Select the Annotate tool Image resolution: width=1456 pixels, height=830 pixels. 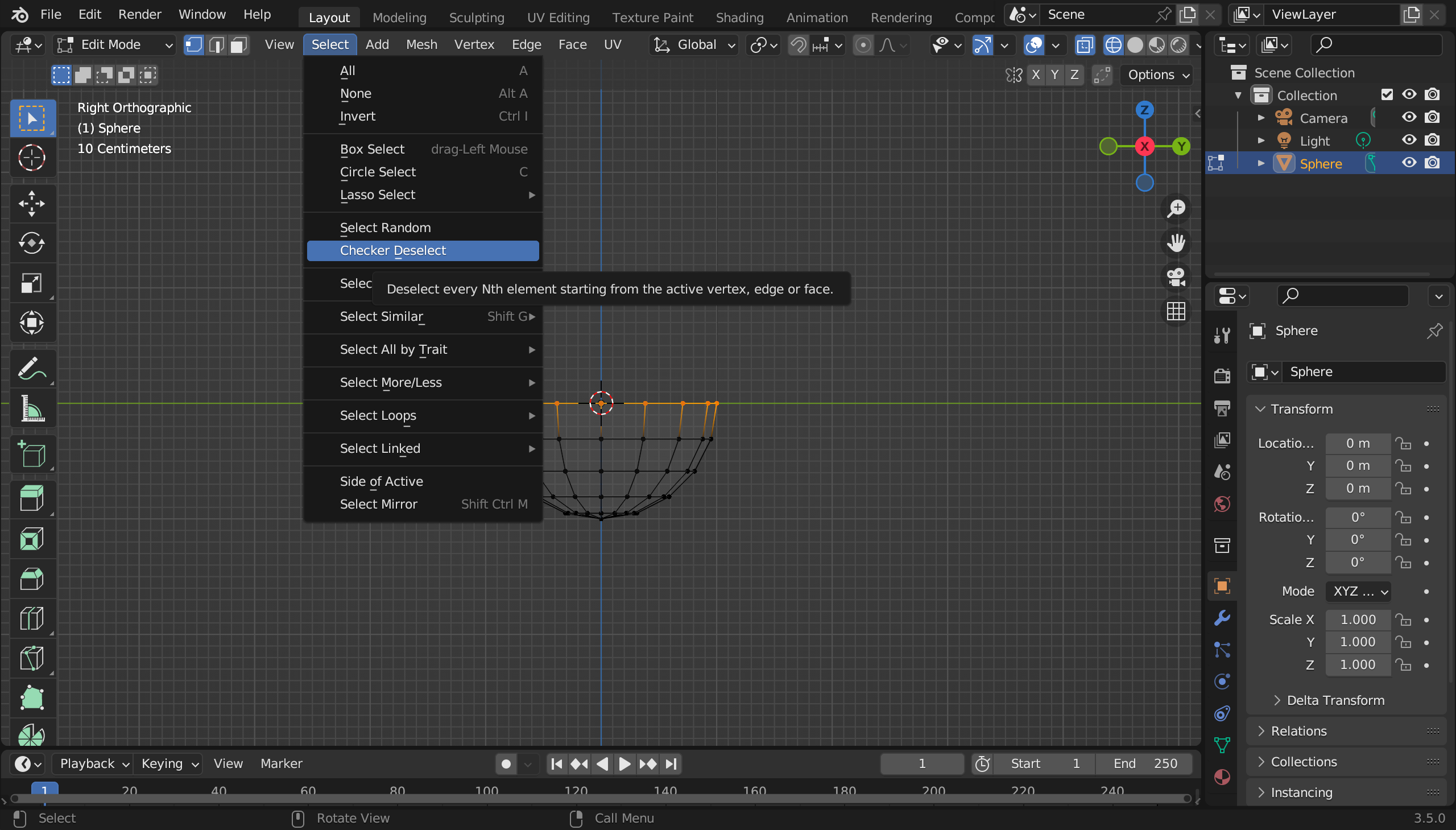(32, 369)
